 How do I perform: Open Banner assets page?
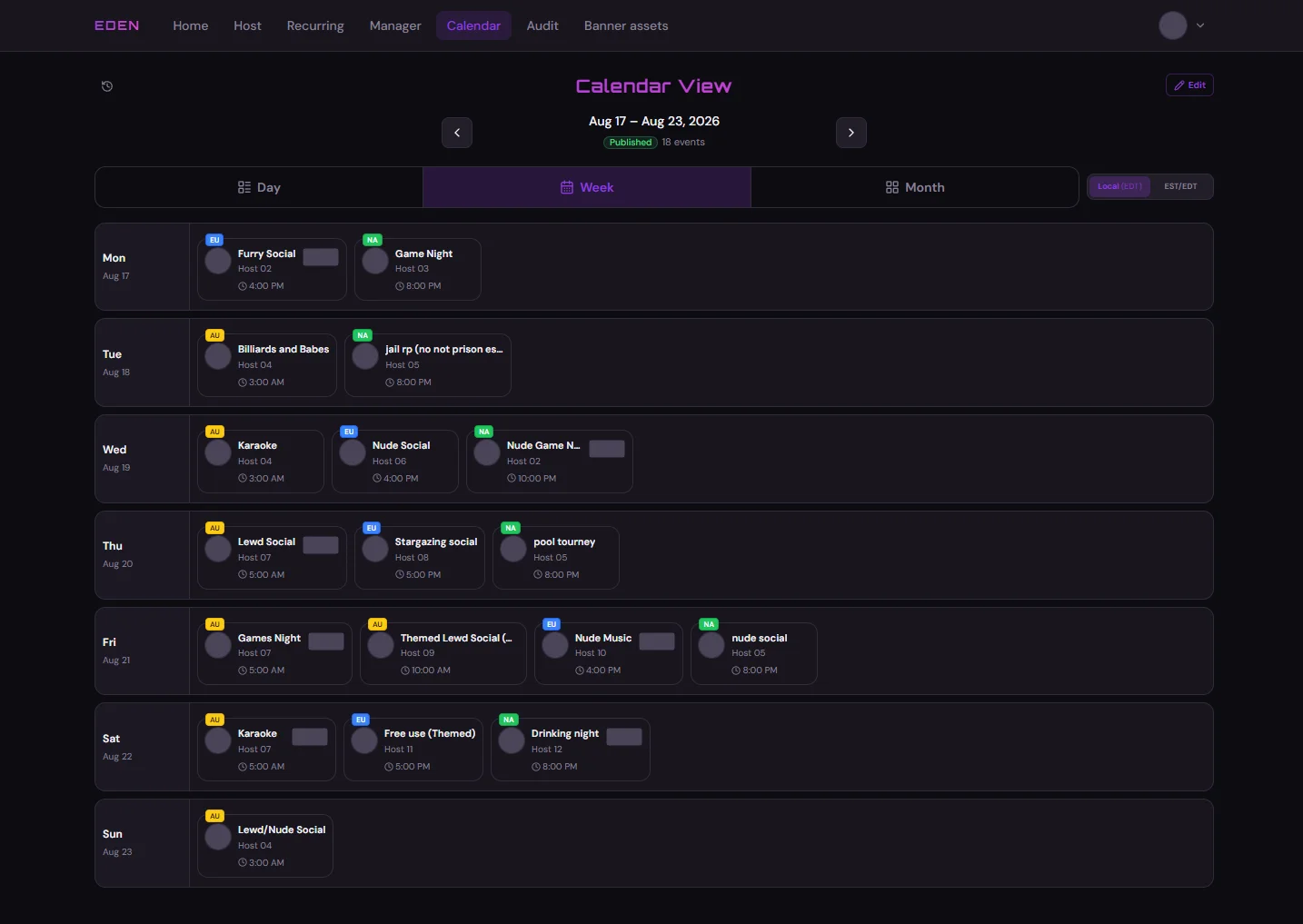[x=626, y=25]
